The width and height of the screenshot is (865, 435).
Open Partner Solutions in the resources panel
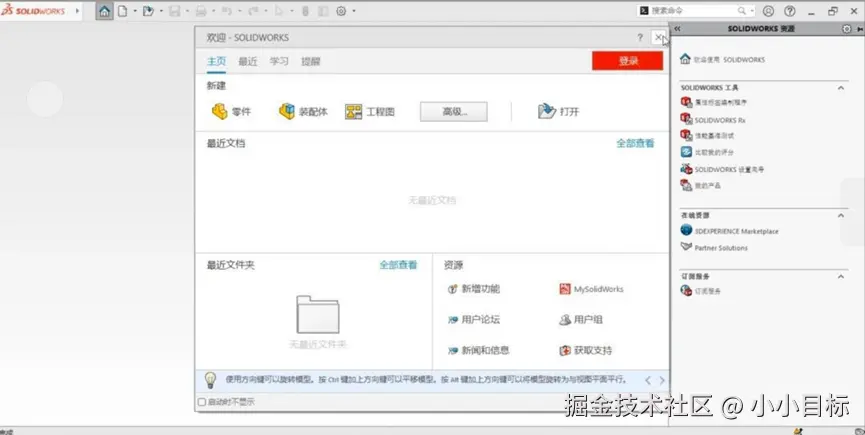pyautogui.click(x=714, y=248)
